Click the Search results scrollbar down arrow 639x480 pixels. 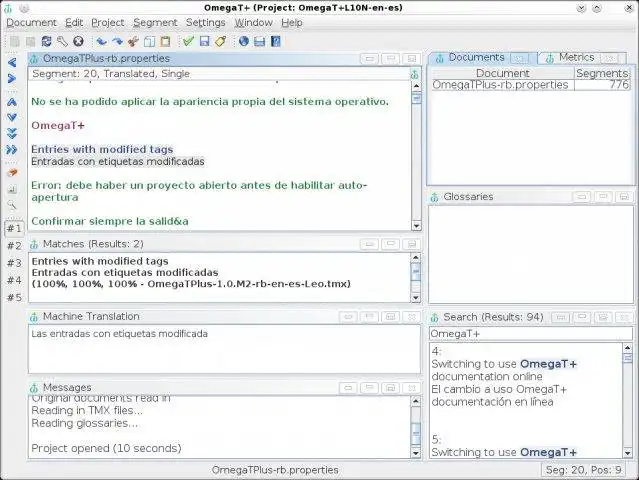[627, 453]
